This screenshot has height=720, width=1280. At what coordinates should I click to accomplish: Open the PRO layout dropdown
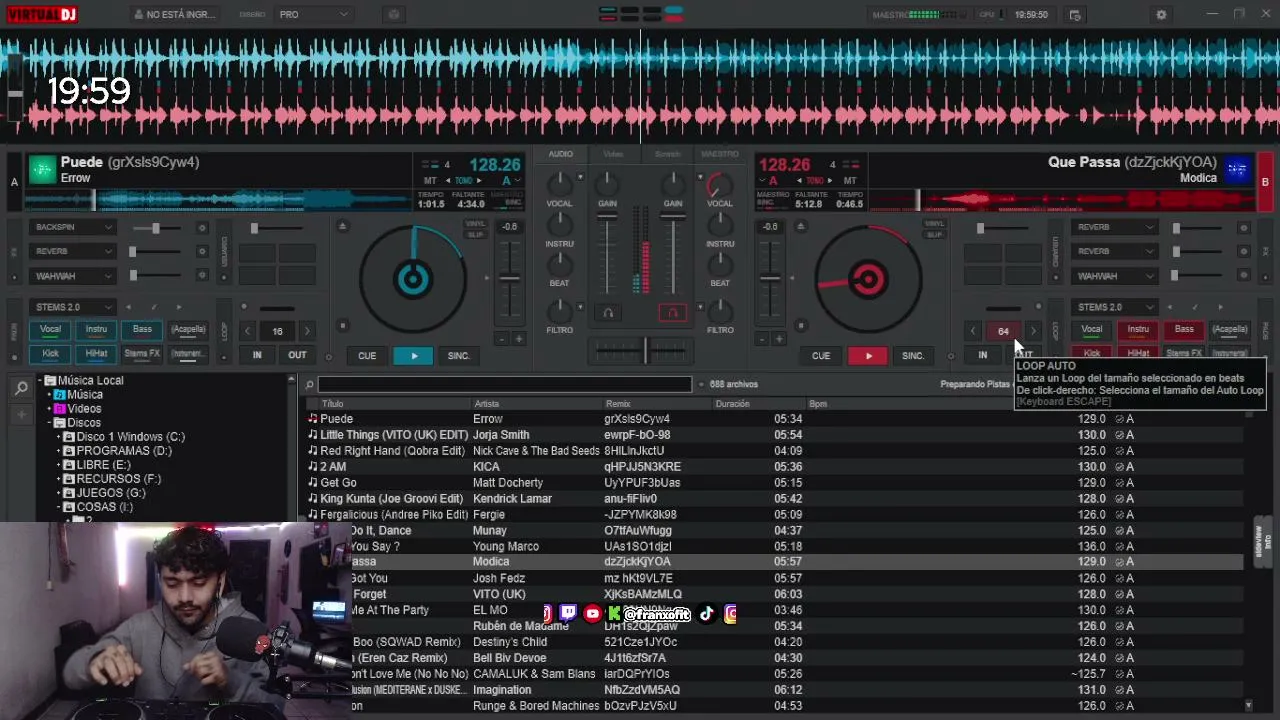click(x=314, y=15)
